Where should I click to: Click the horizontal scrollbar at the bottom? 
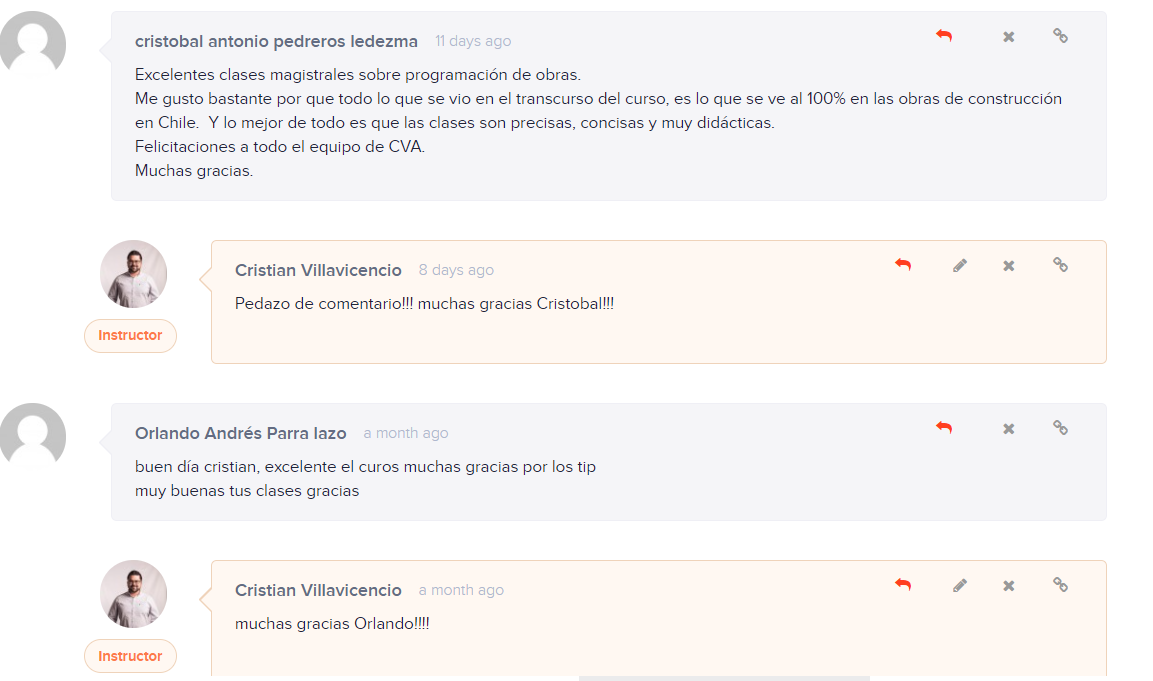724,678
